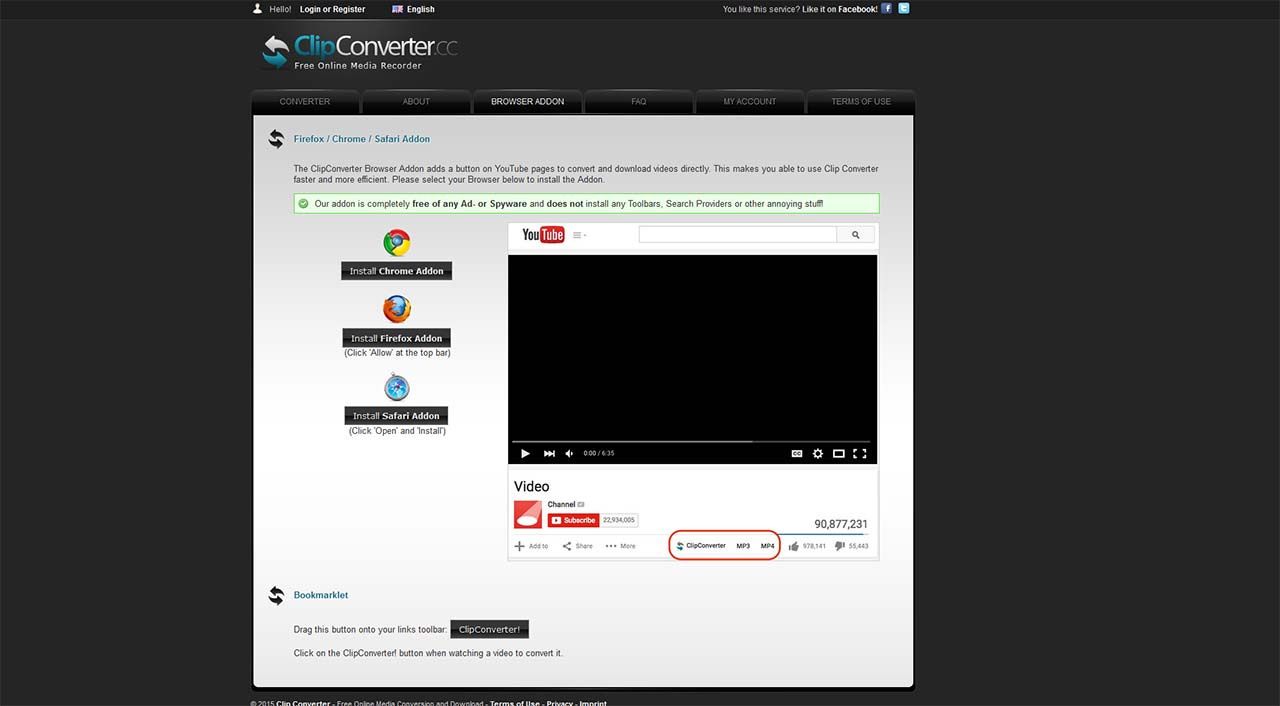Screen dimensions: 1280x706
Task: Click the flag icon next to English
Action: click(397, 9)
